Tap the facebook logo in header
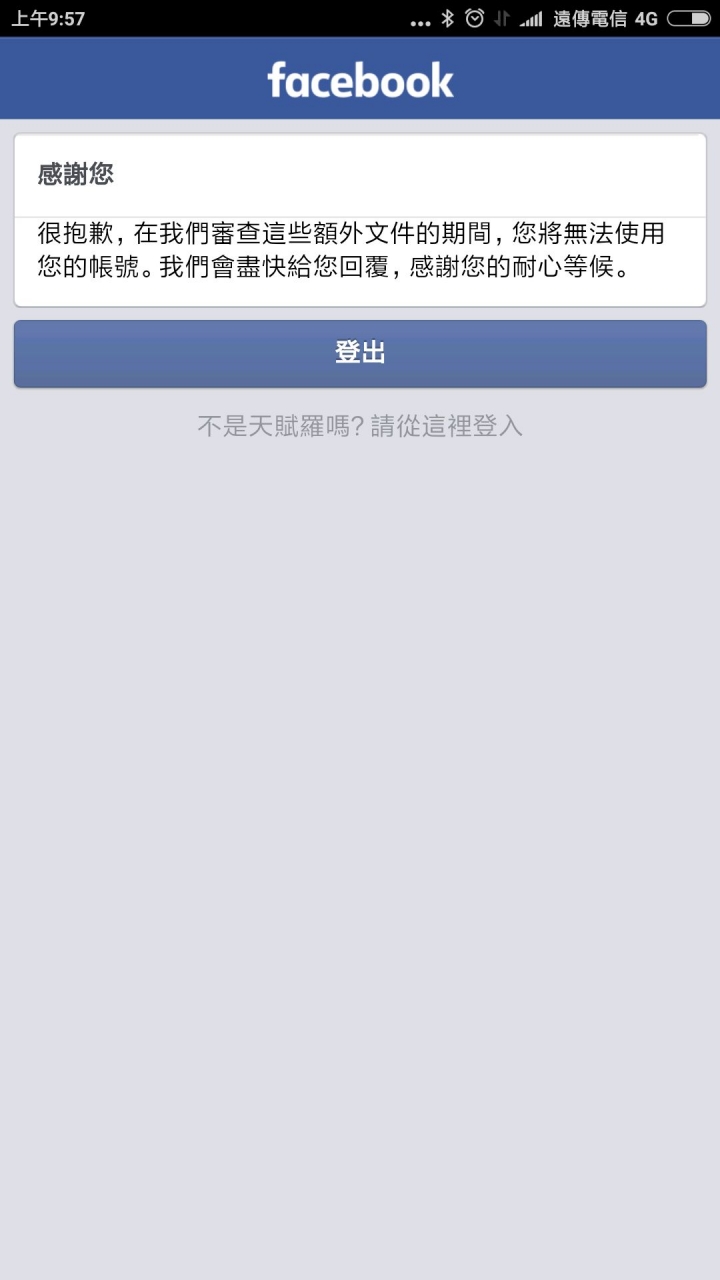Image resolution: width=720 pixels, height=1280 pixels. (x=360, y=80)
